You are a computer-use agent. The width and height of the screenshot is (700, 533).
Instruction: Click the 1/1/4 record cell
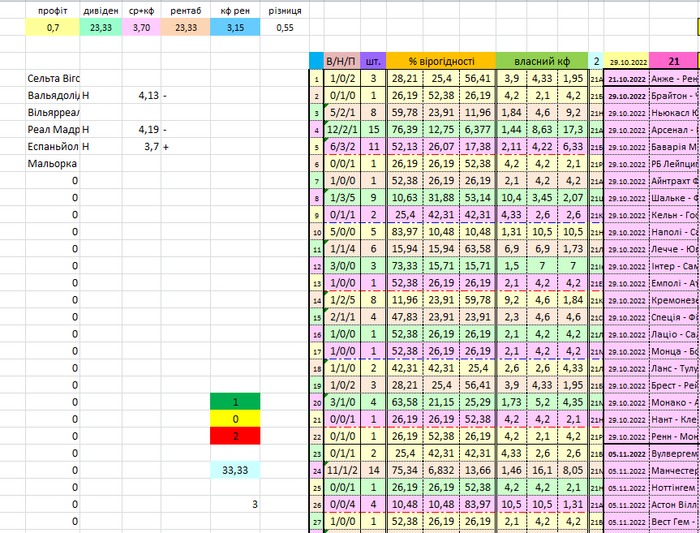[342, 249]
